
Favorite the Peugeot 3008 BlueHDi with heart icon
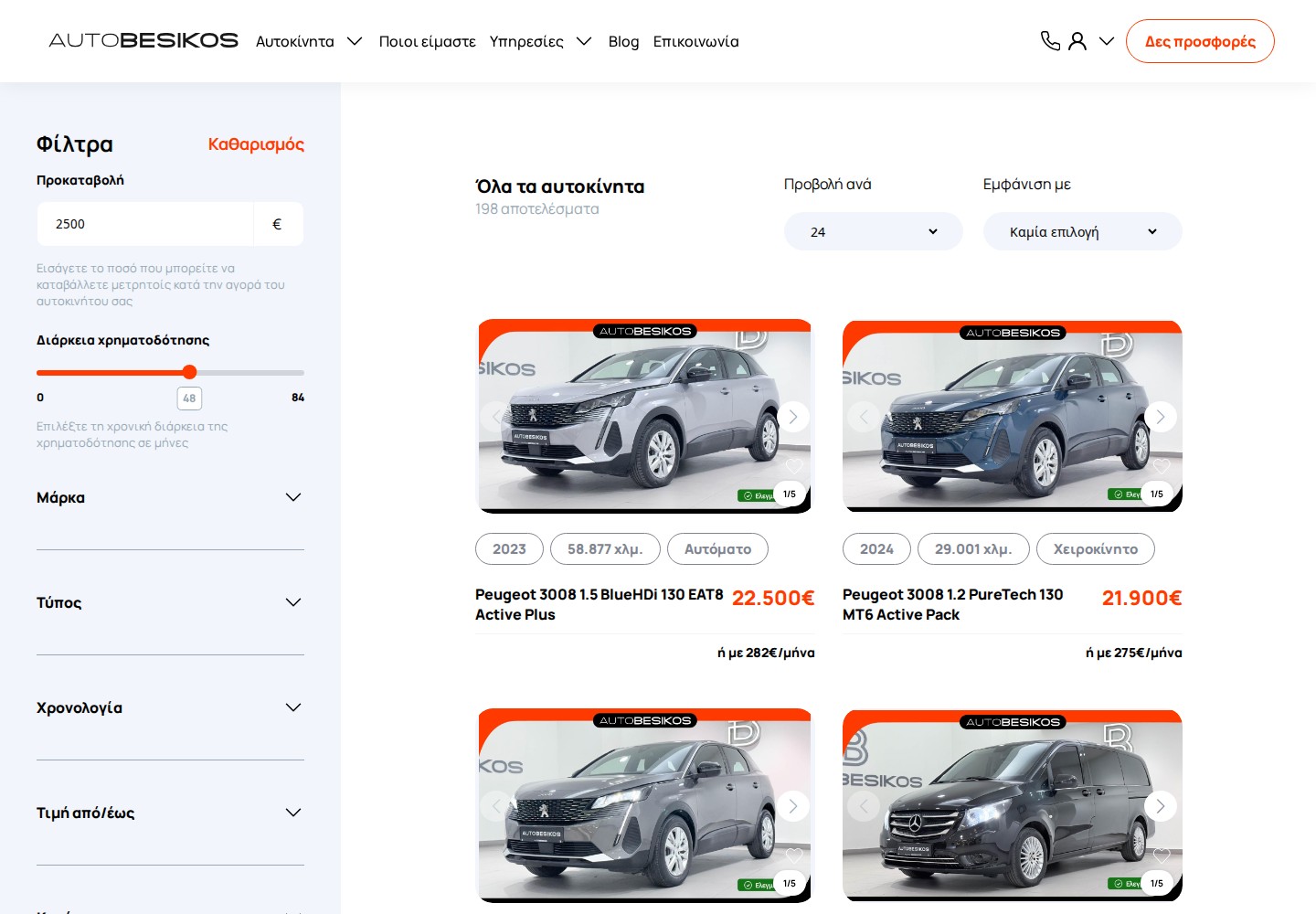793,466
